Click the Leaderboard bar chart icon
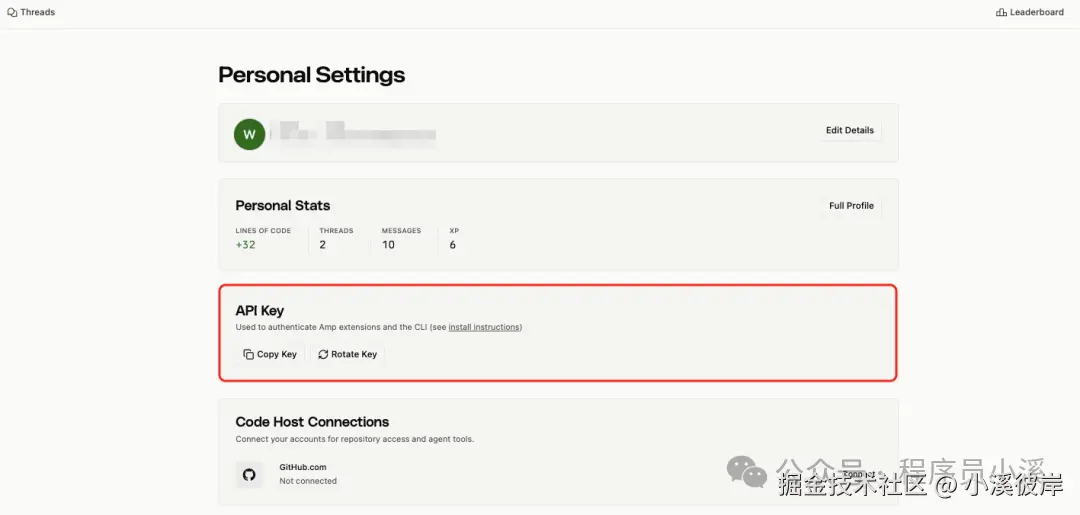This screenshot has width=1080, height=515. (1001, 13)
